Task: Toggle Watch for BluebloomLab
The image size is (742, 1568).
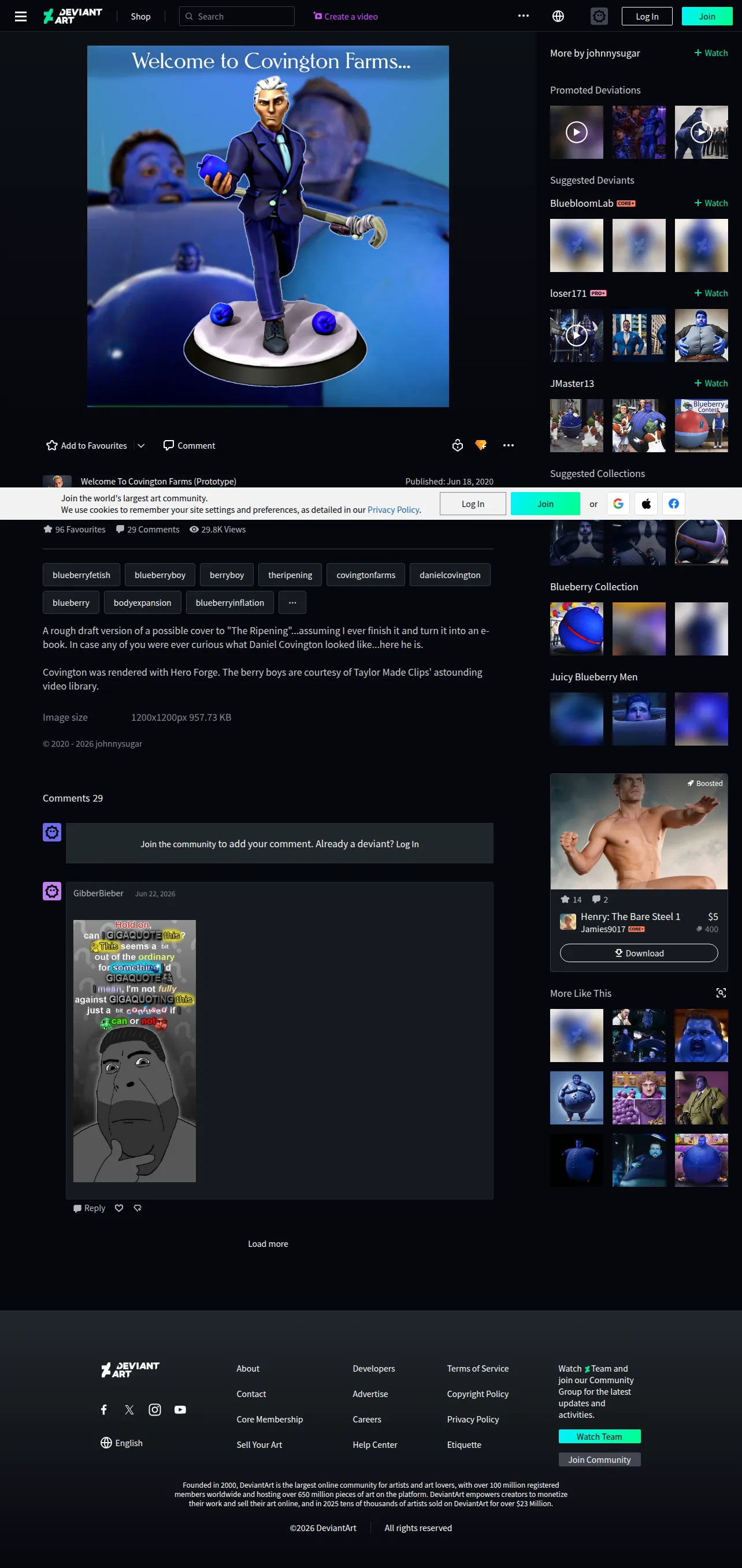Action: point(711,203)
